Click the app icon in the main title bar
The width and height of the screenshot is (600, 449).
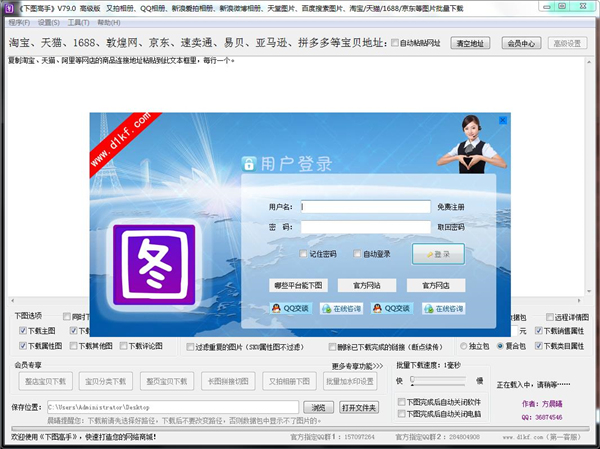(8, 8)
